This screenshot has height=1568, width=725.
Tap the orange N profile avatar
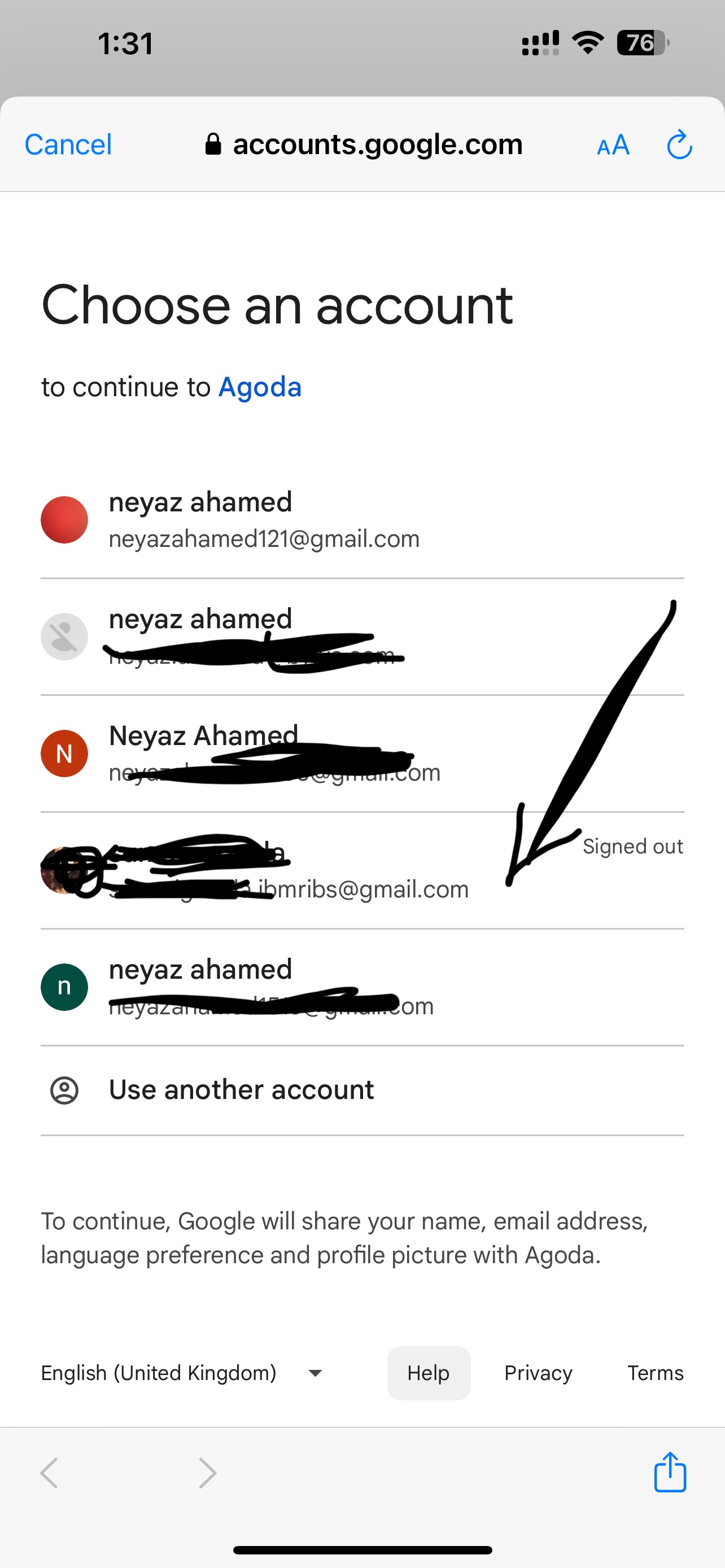coord(64,754)
